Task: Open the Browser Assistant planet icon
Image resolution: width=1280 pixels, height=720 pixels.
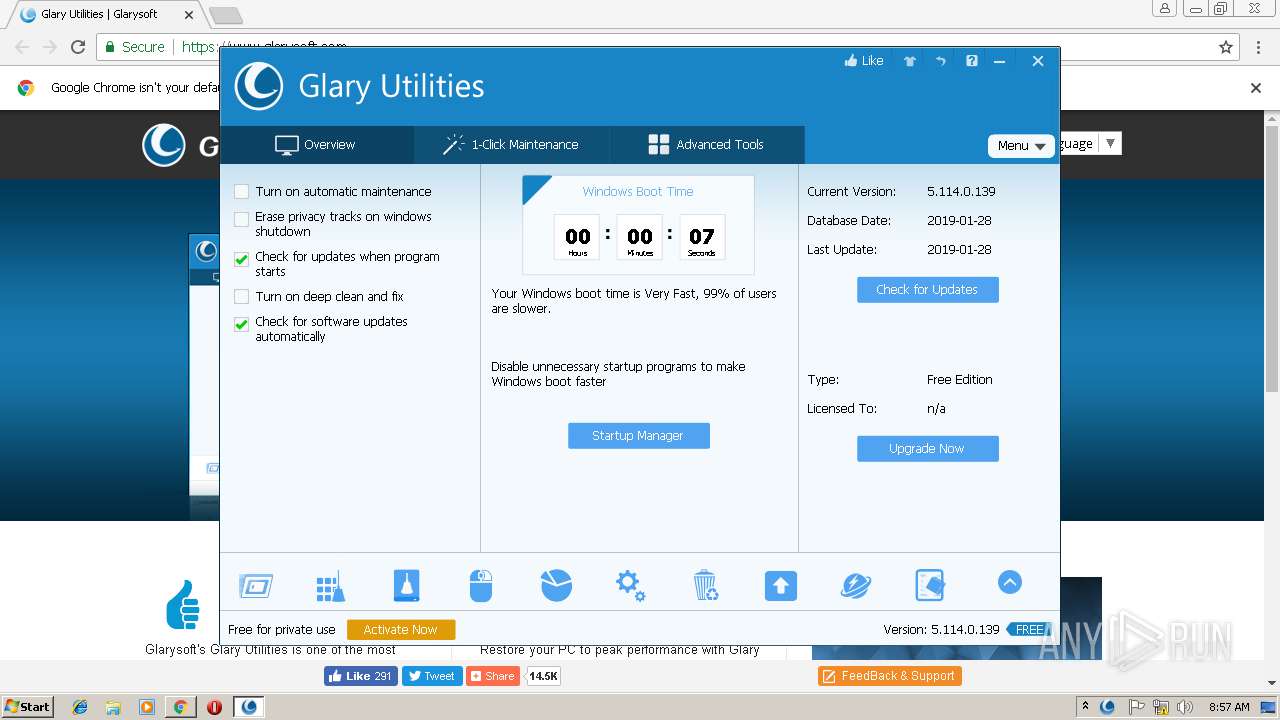Action: coord(855,586)
